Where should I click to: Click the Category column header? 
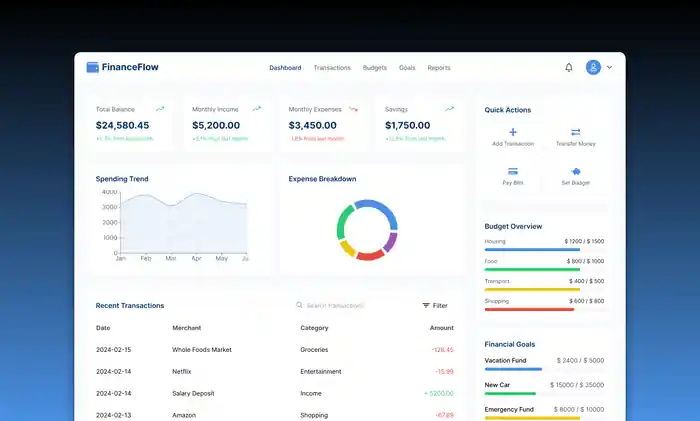point(314,328)
